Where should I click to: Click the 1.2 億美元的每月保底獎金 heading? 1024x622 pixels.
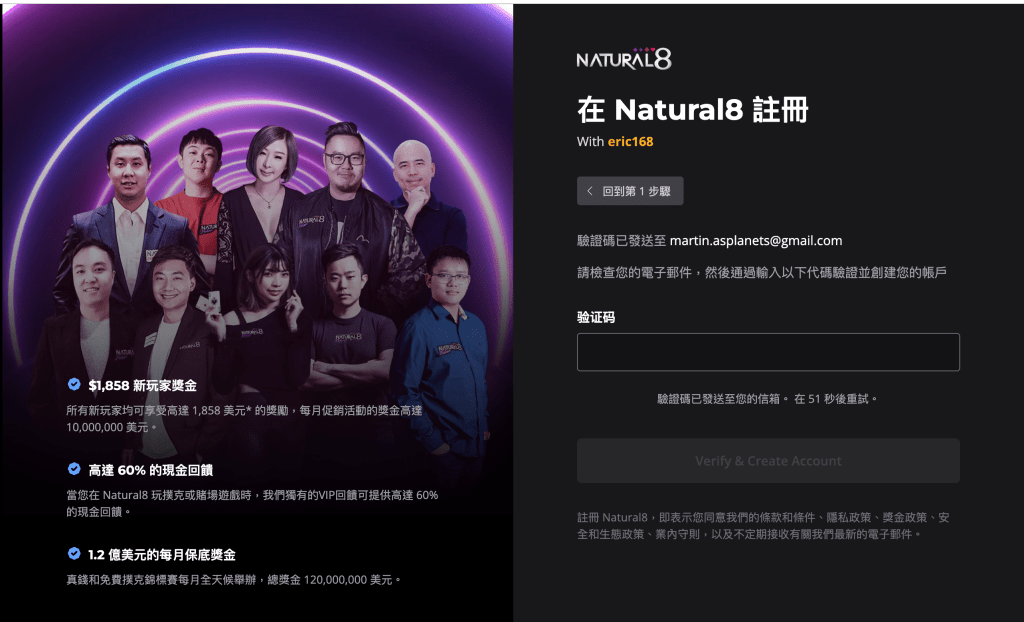tap(162, 555)
